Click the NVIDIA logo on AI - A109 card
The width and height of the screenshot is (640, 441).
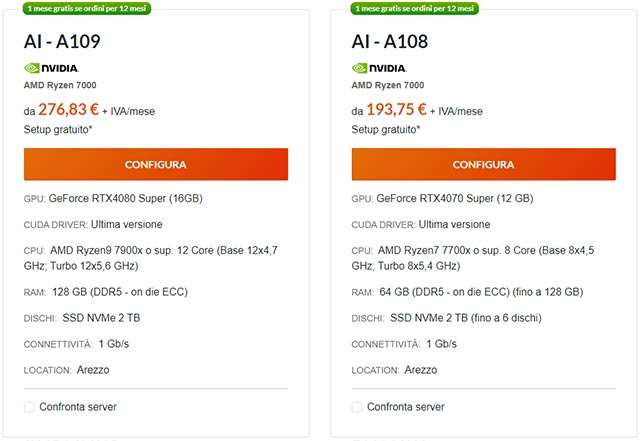(51, 68)
